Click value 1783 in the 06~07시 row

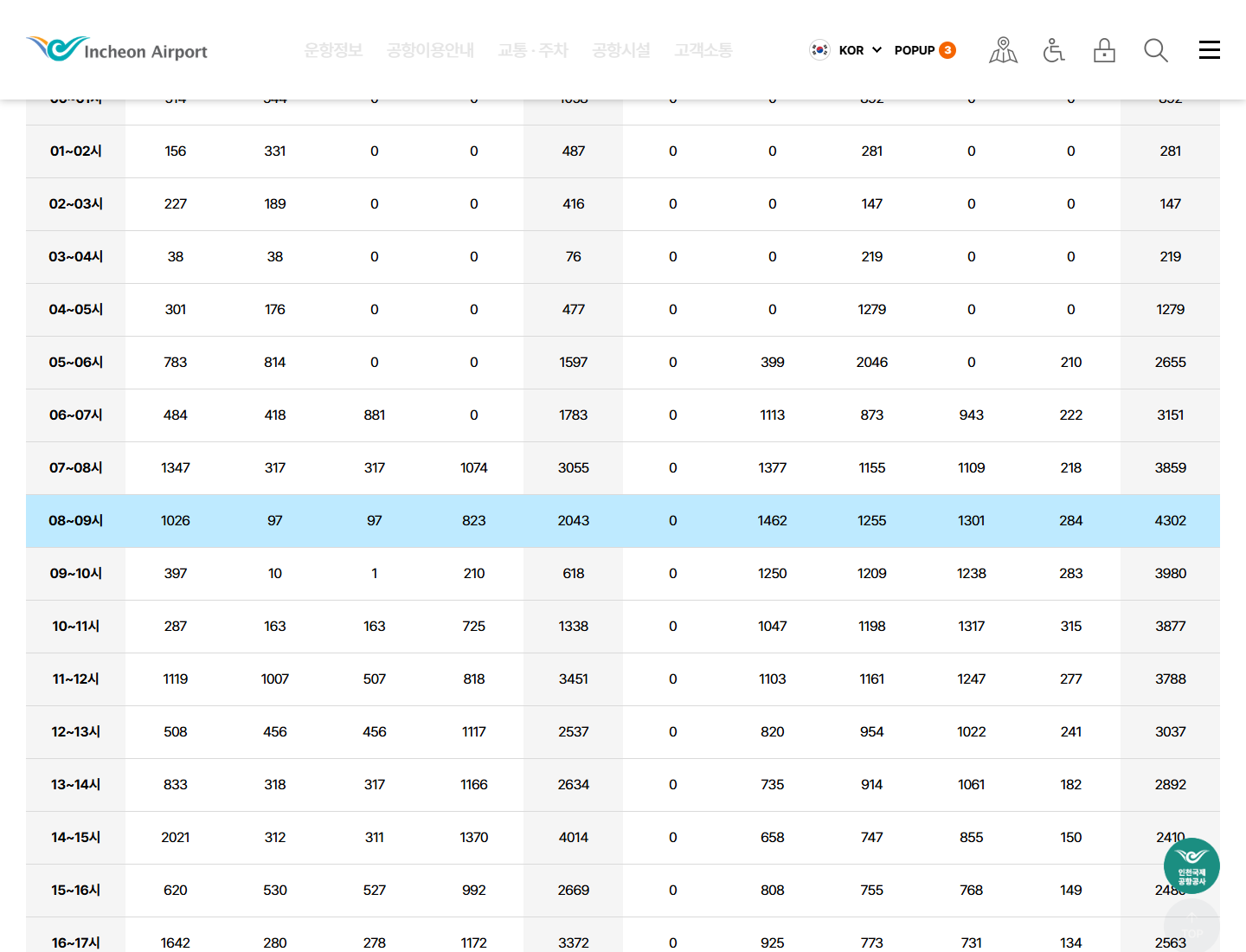click(x=574, y=415)
